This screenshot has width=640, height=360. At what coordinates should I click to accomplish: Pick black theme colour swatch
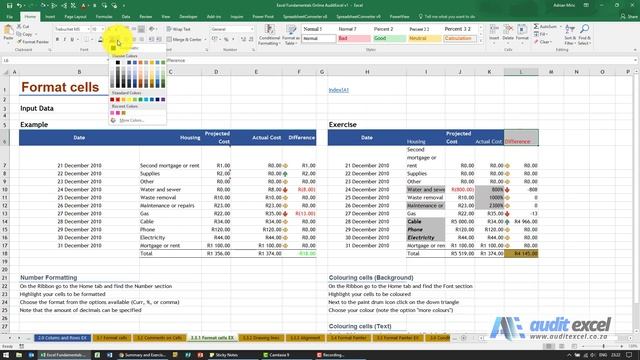click(x=118, y=62)
